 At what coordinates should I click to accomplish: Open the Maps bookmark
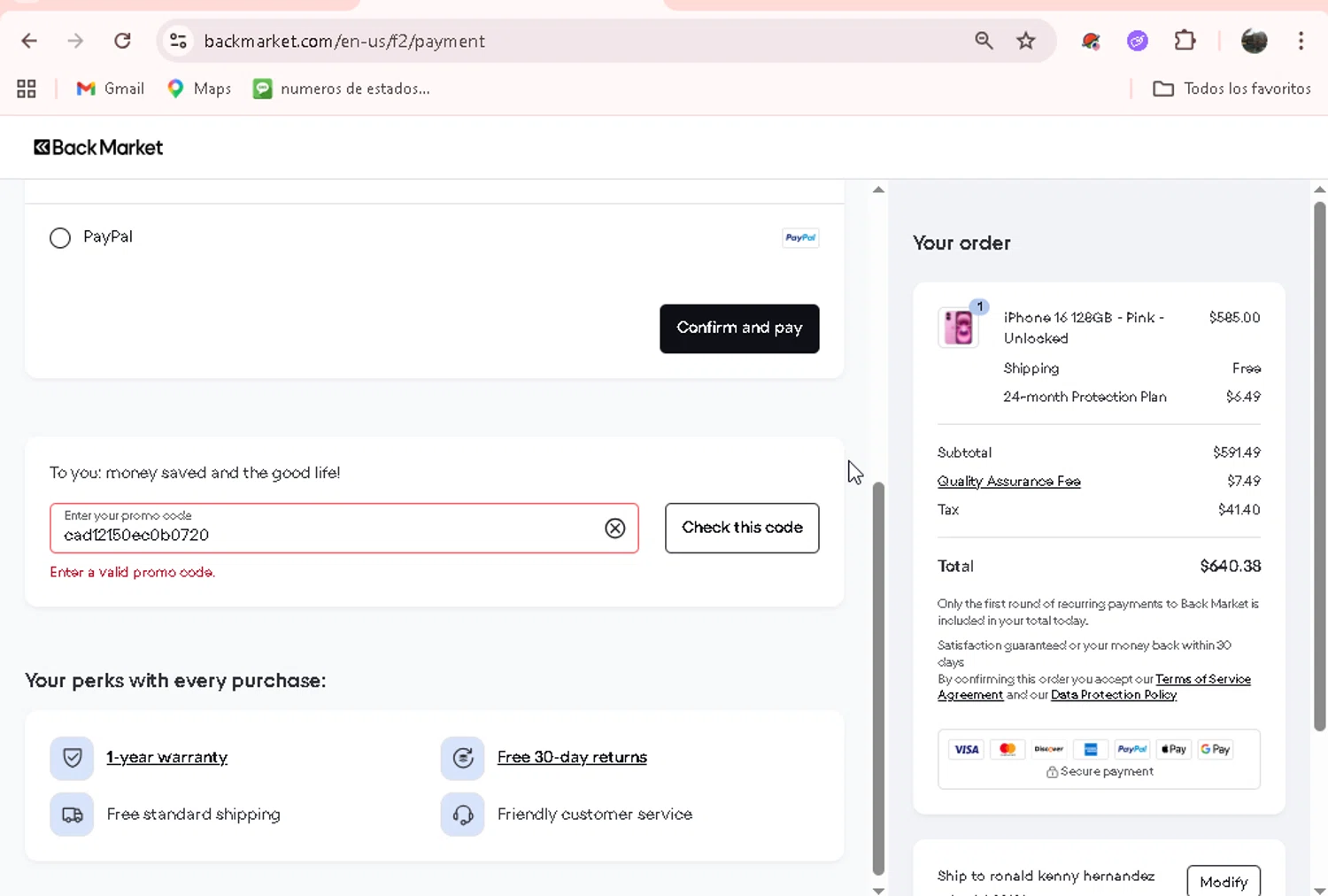pyautogui.click(x=199, y=89)
